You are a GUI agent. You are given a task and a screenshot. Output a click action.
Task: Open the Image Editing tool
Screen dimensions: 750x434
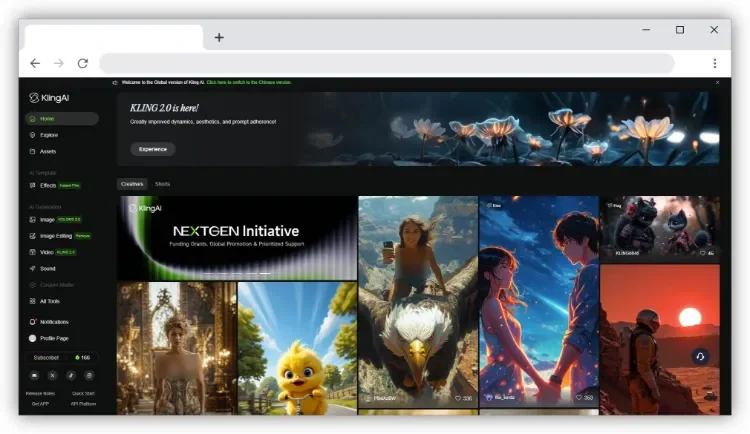[55, 236]
